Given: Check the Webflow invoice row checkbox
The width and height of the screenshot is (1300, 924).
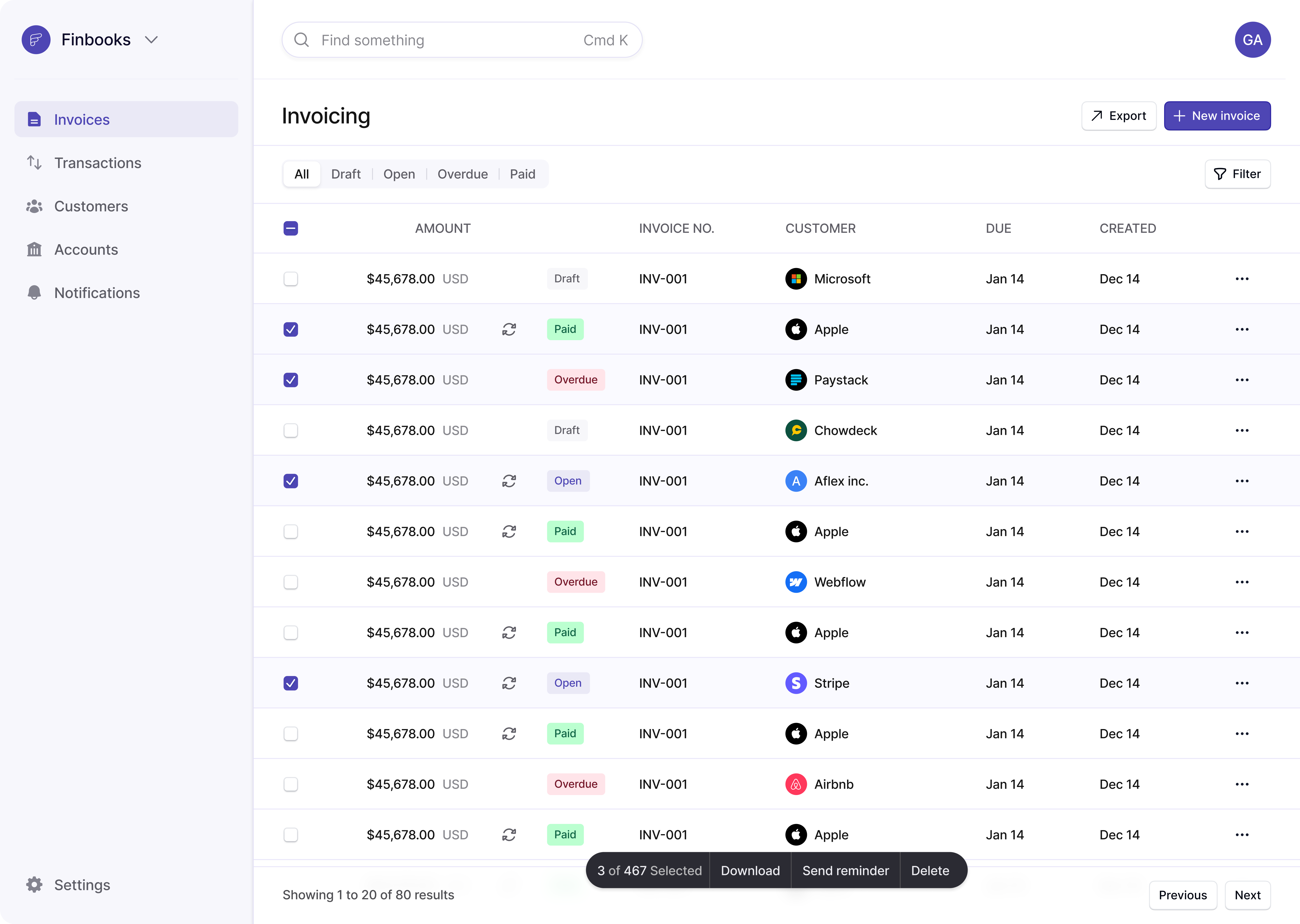Looking at the screenshot, I should (291, 582).
